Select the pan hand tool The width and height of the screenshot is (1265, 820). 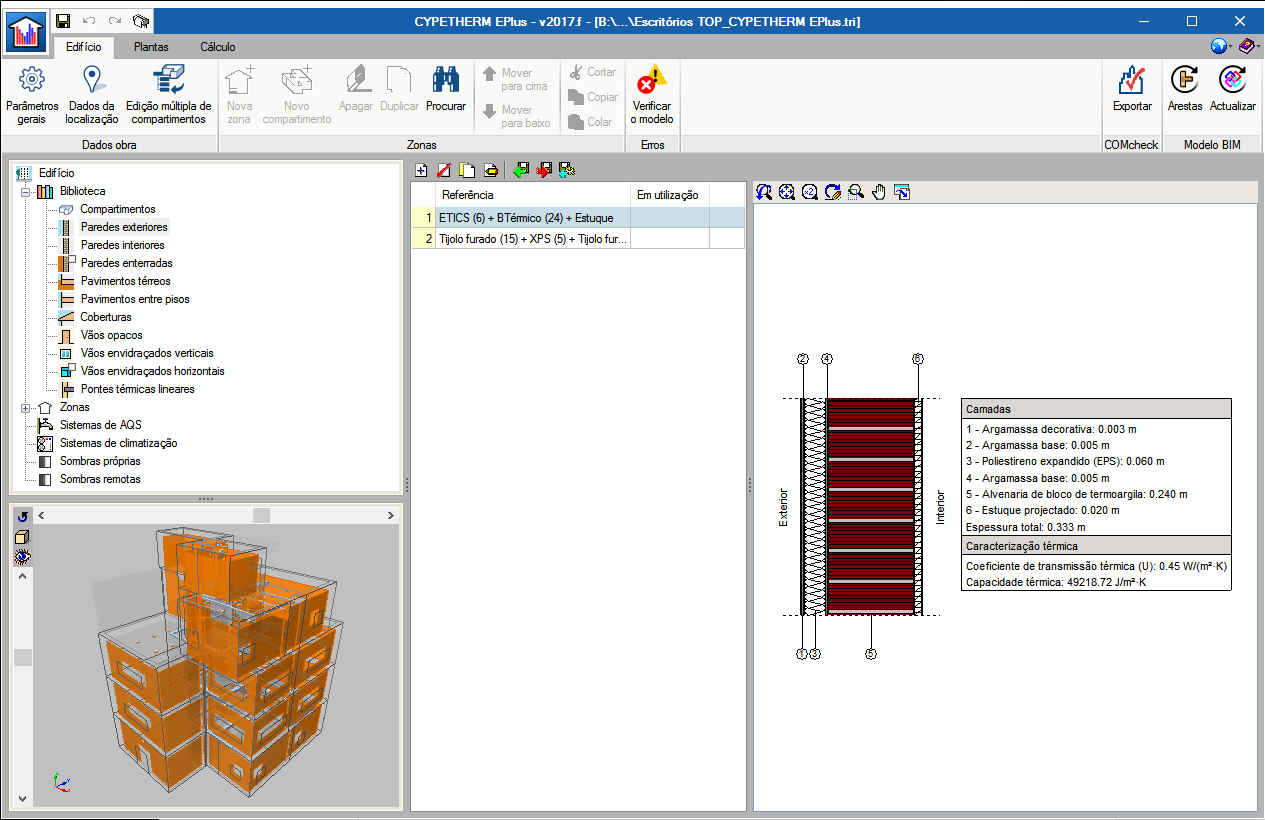point(879,192)
